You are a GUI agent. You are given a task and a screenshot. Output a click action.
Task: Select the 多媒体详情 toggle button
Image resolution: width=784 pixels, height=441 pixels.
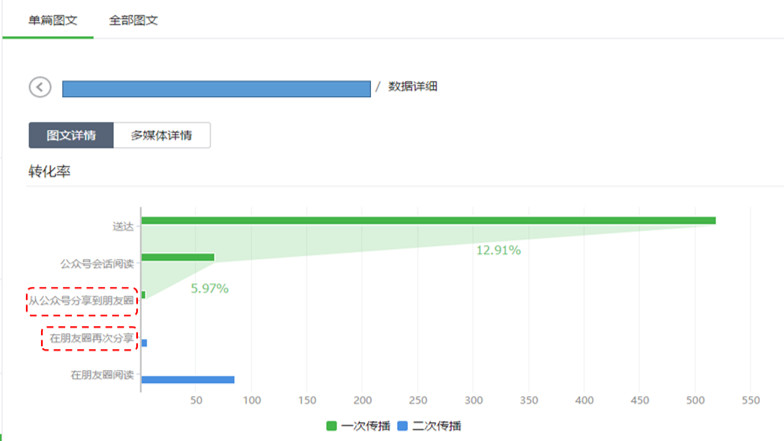162,136
